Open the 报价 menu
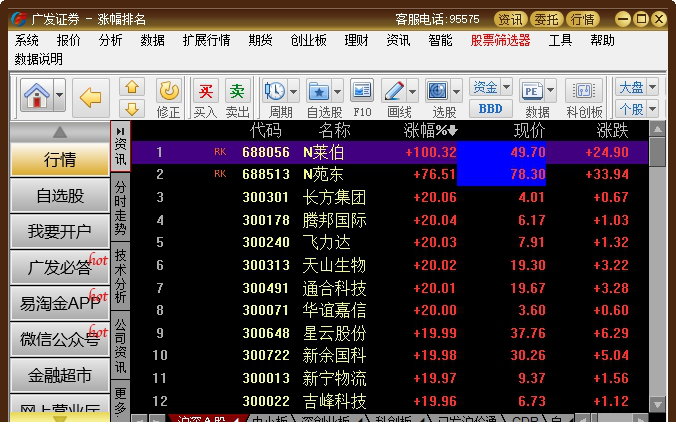 pos(69,40)
